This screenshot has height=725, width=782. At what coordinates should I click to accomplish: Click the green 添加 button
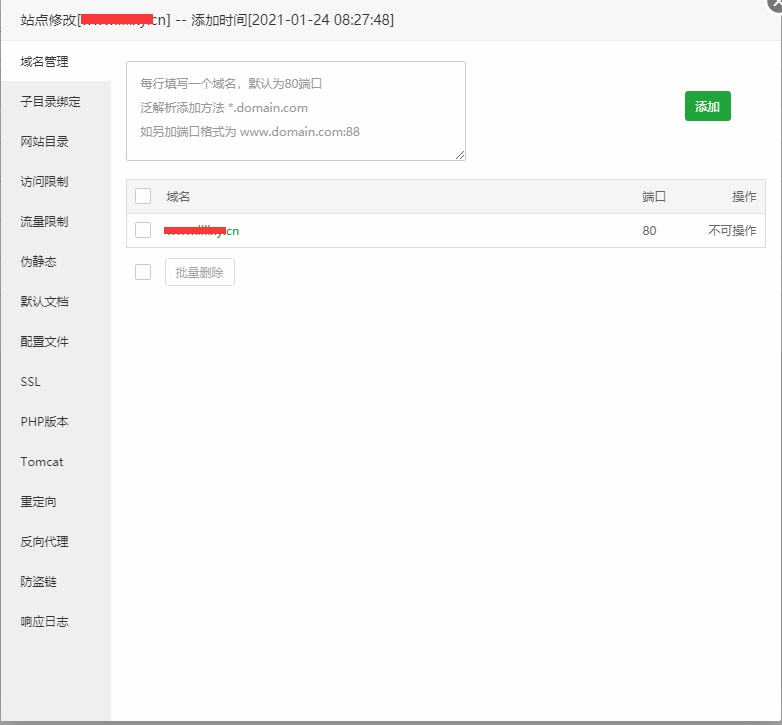(708, 106)
